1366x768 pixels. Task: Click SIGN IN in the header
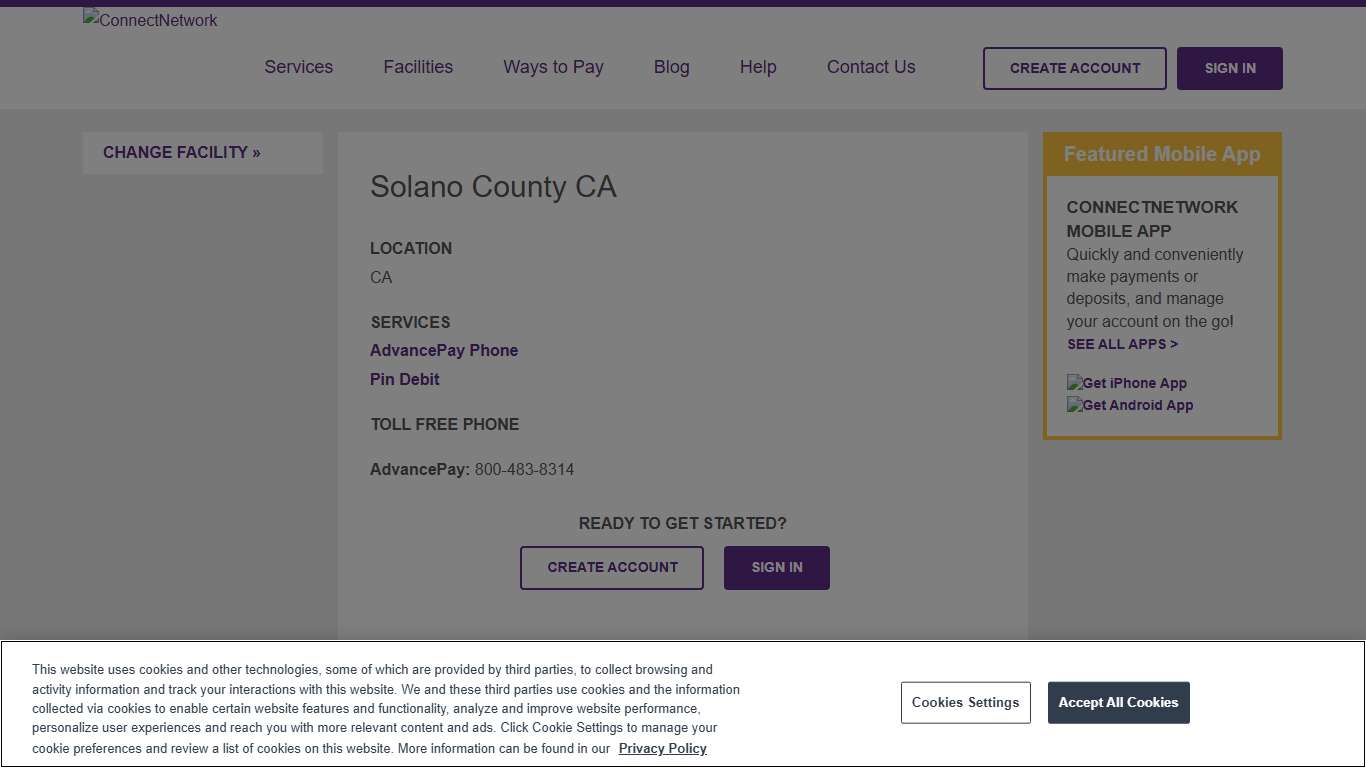point(1229,68)
